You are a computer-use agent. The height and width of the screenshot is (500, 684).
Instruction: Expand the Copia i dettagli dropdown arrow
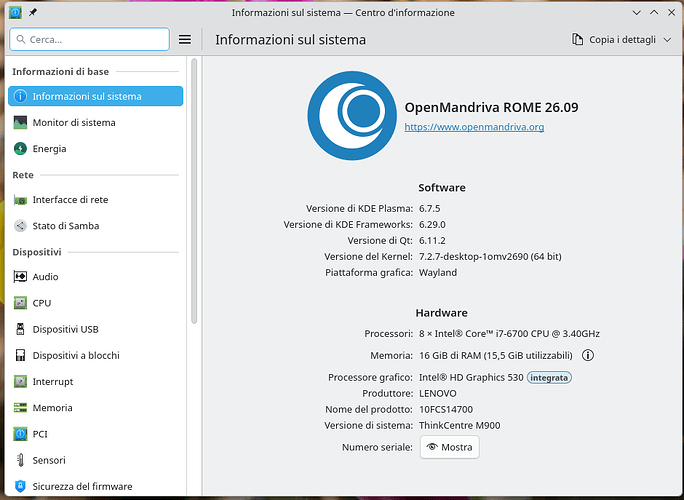coord(667,40)
